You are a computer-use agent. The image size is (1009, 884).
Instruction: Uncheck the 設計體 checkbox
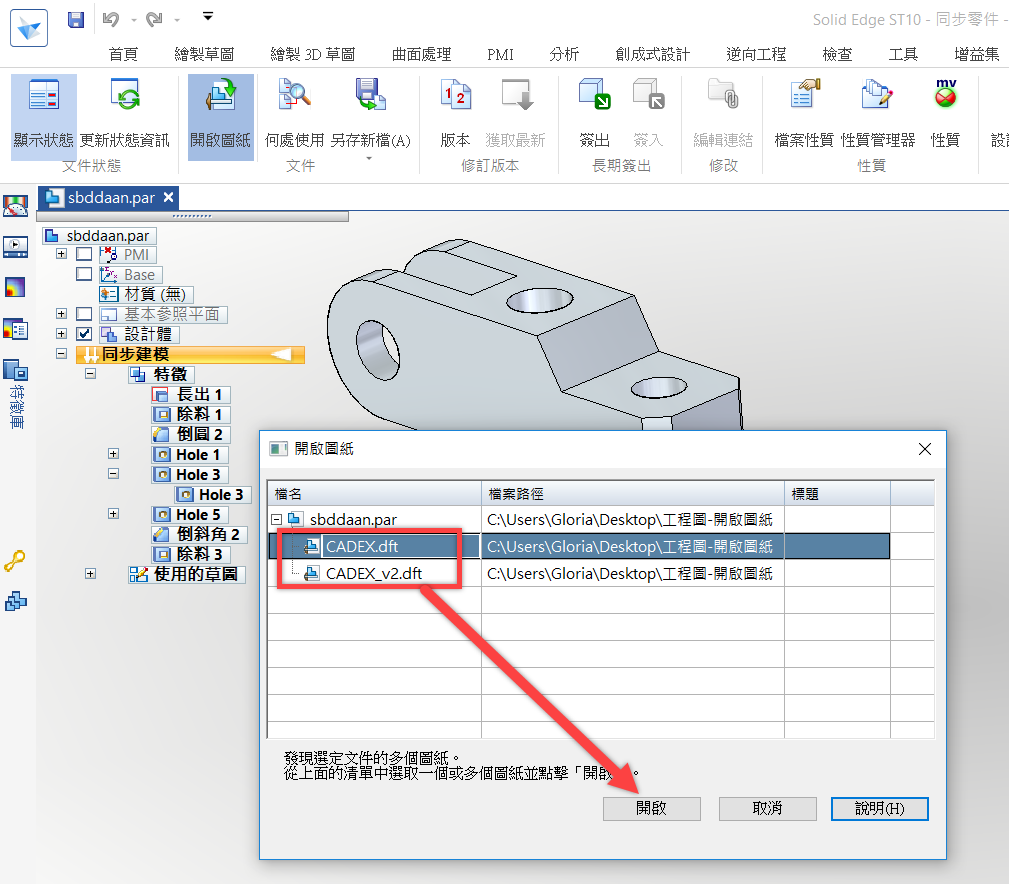pos(84,334)
